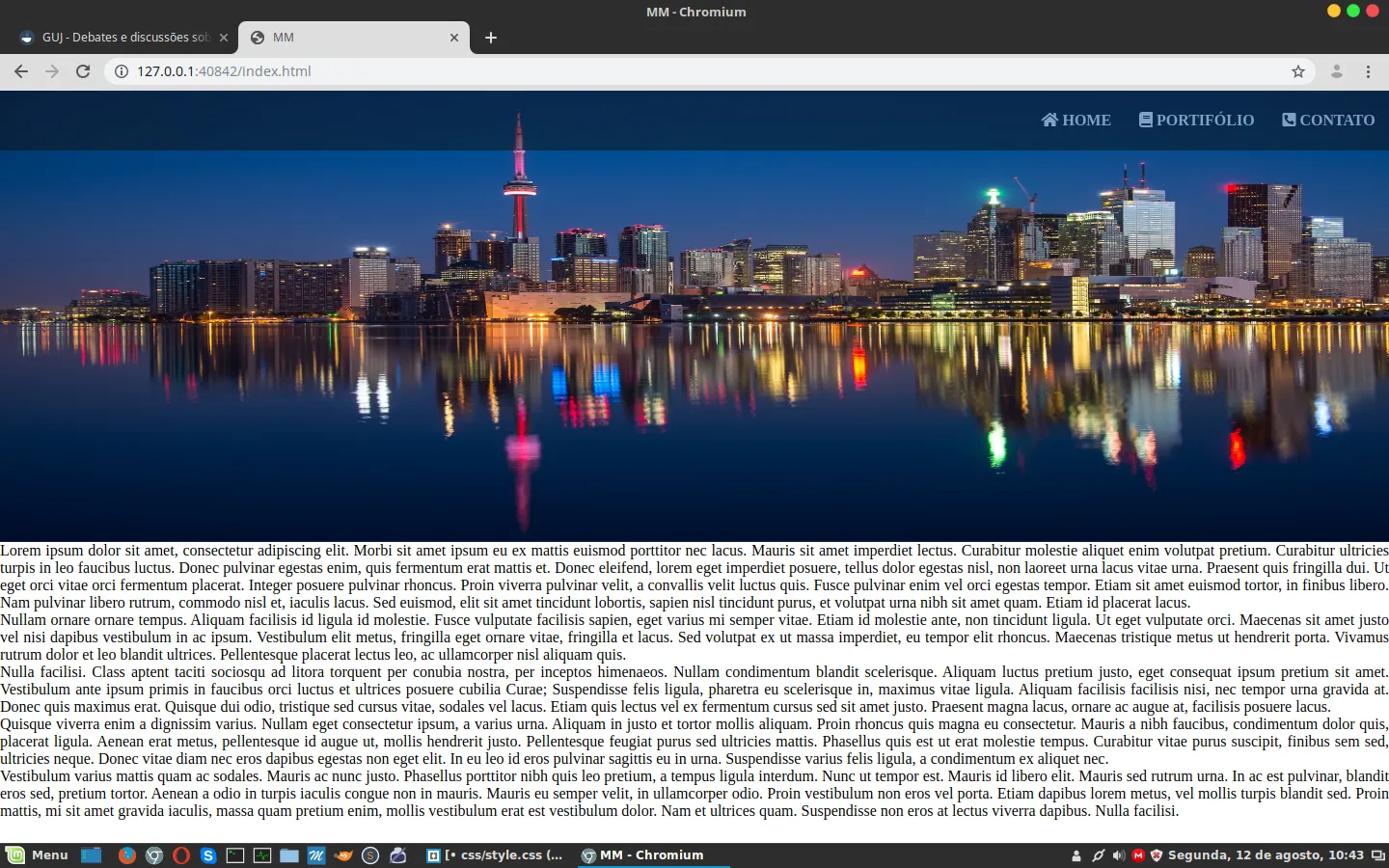Click the HOME navigation link
This screenshot has height=868, width=1389.
click(1076, 120)
